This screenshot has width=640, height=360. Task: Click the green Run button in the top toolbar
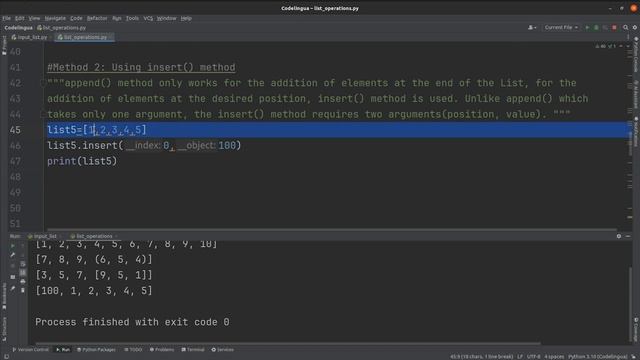pos(587,27)
